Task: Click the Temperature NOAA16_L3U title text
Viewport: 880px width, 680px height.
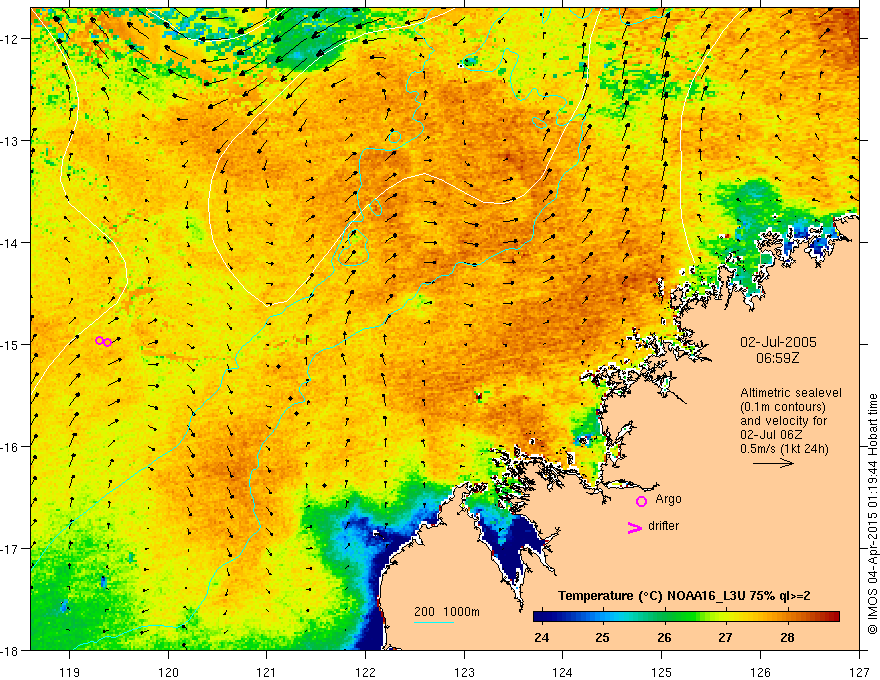Action: click(684, 596)
